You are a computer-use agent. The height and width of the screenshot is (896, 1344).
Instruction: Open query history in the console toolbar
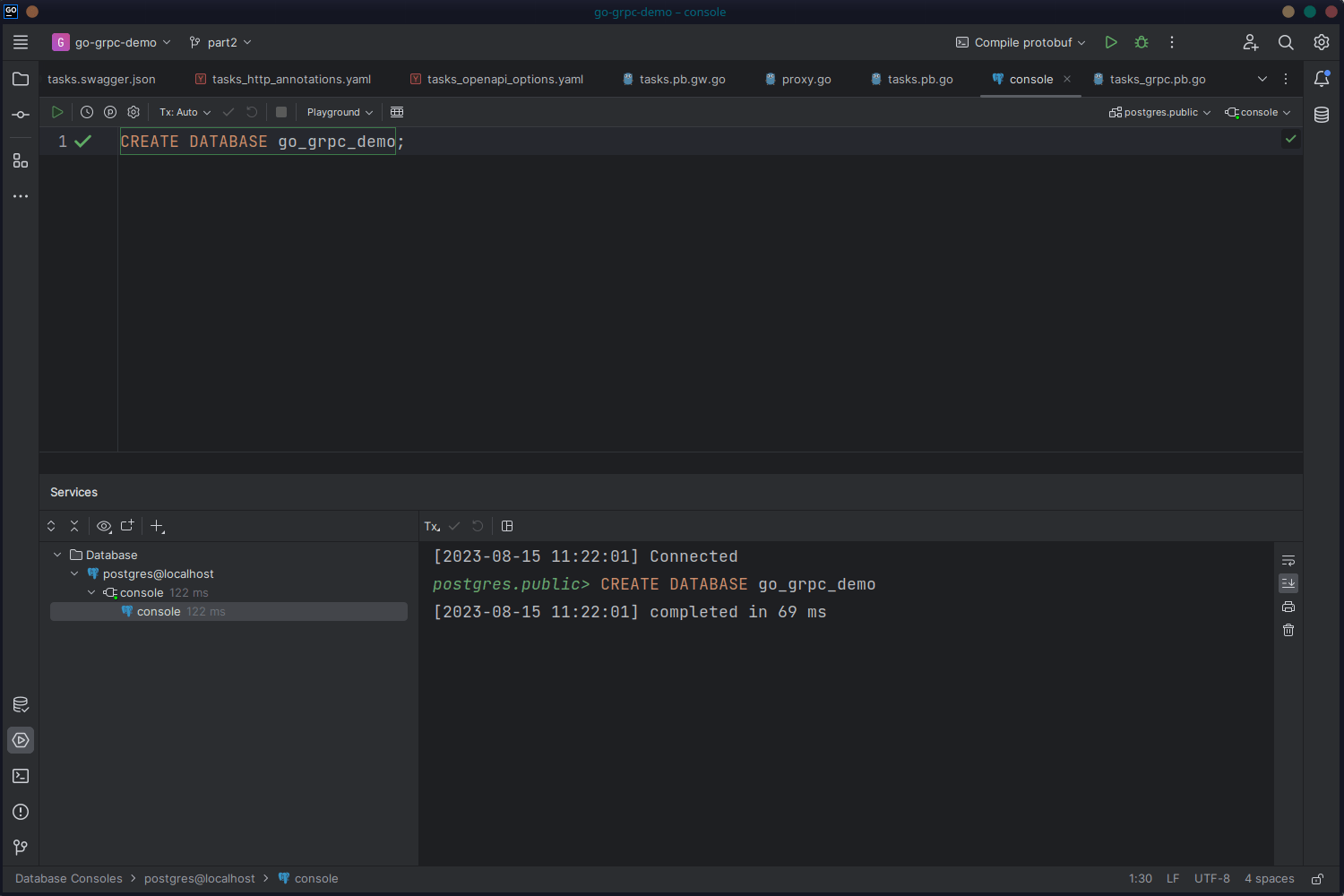(86, 111)
